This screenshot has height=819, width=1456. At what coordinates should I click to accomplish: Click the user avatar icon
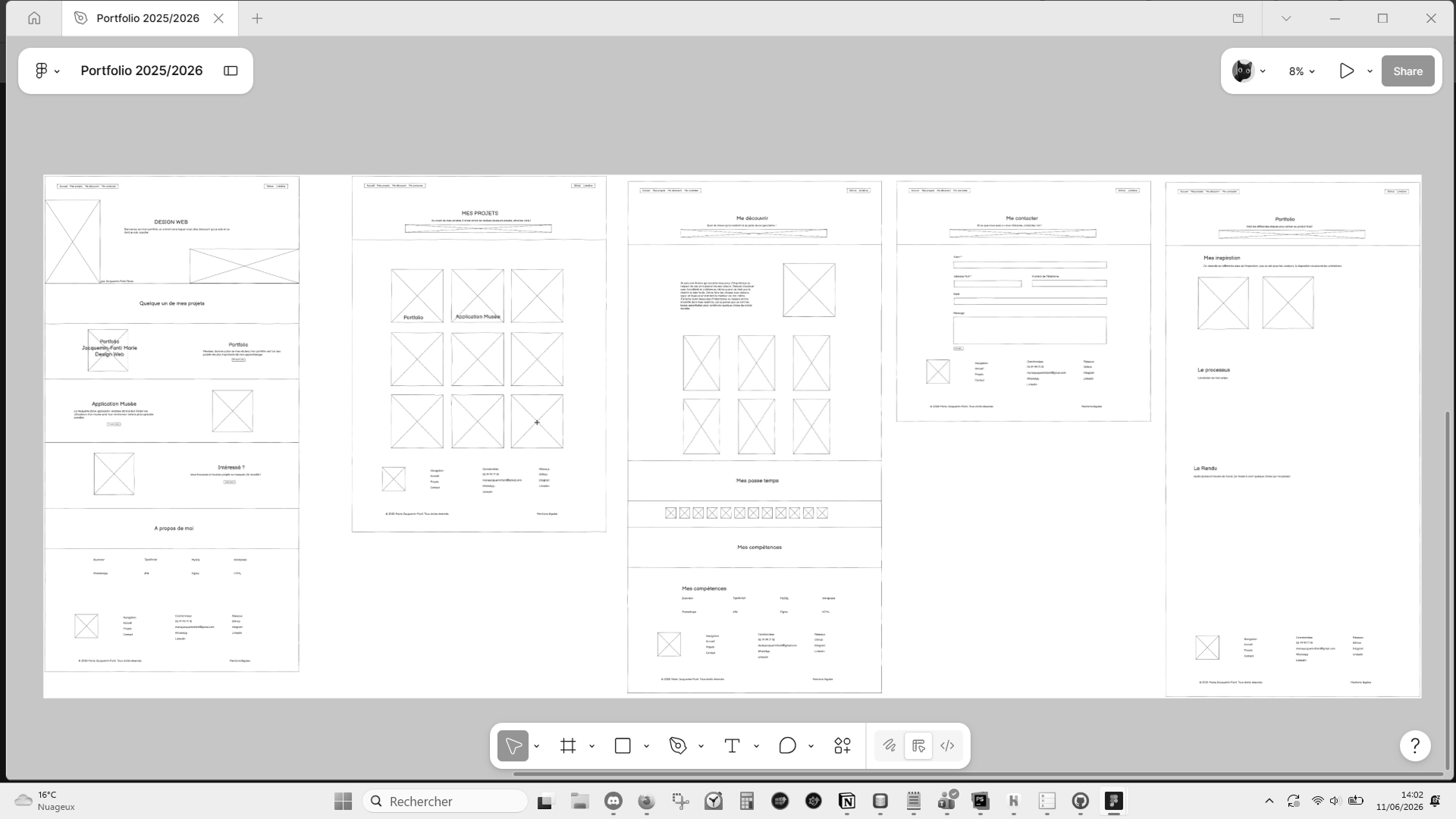point(1242,71)
